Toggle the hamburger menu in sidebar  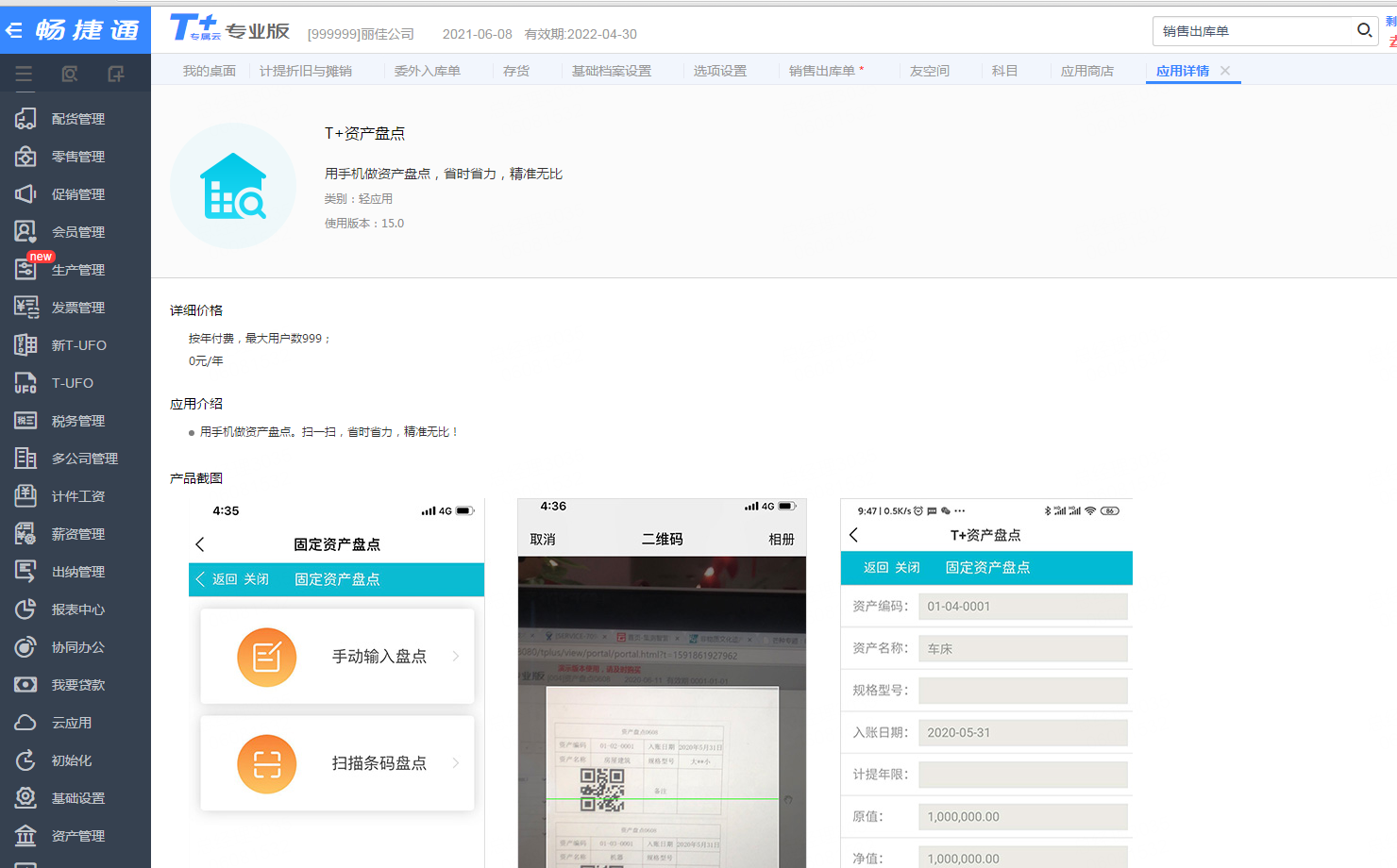[24, 74]
